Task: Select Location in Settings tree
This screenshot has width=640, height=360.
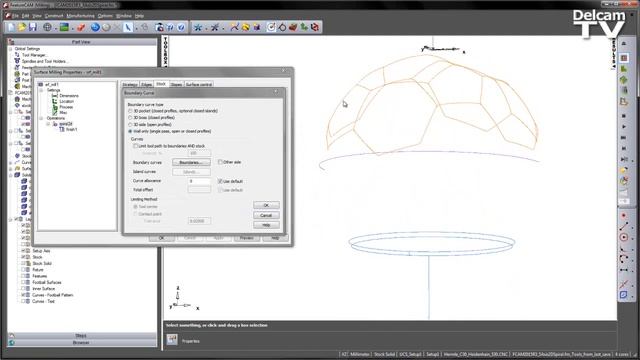Action: coord(67,101)
